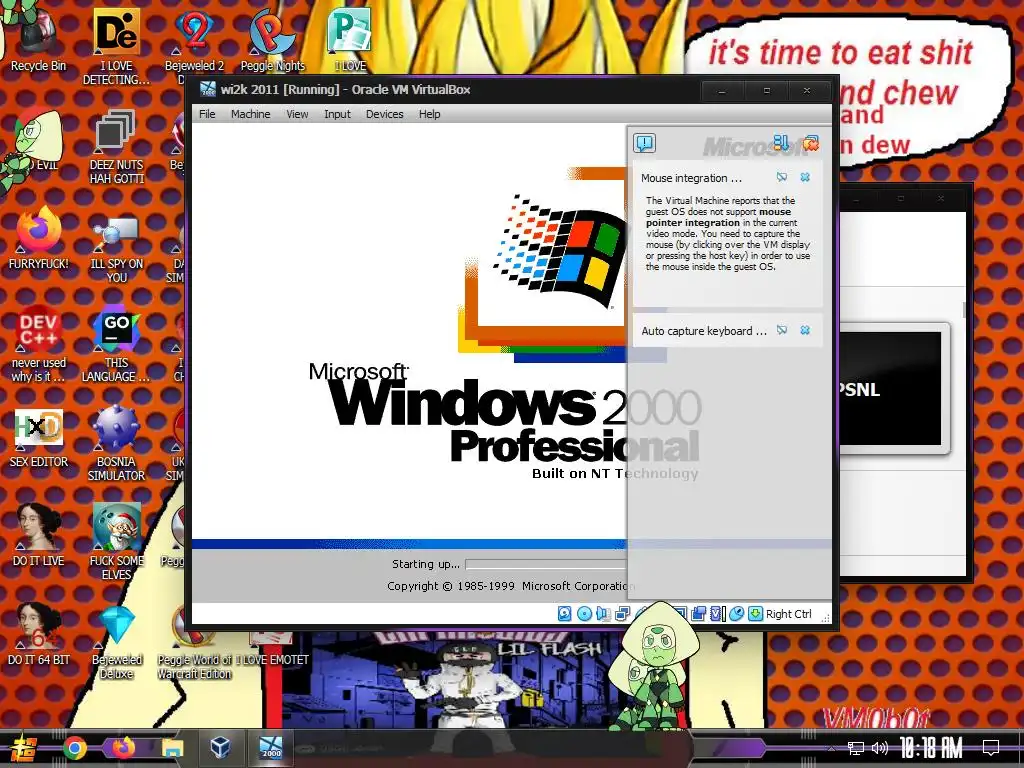1024x768 pixels.
Task: Select Peggle World of Warcraft Edition icon
Action: pyautogui.click(x=194, y=643)
